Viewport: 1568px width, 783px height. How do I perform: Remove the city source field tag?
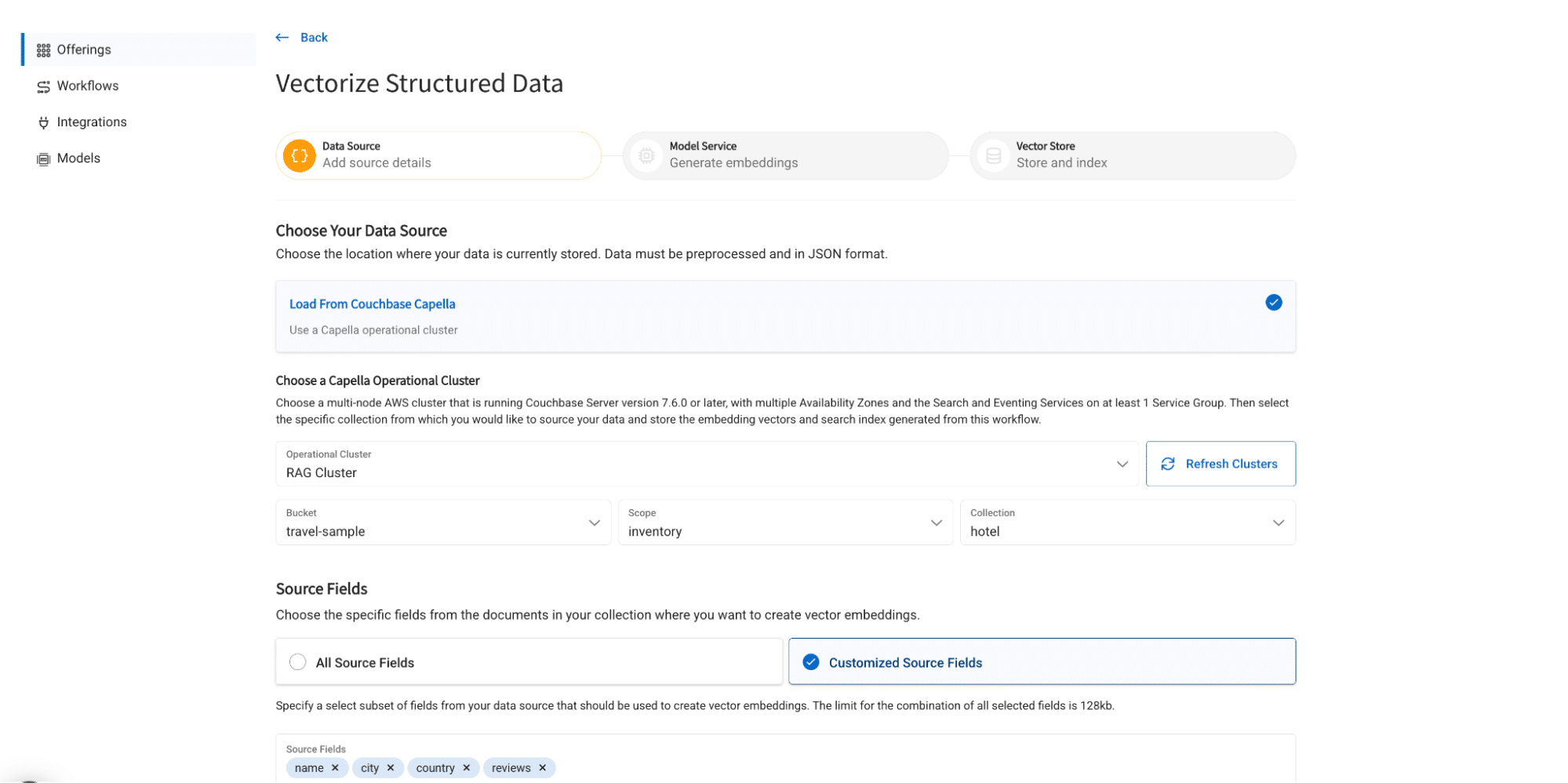[x=391, y=767]
